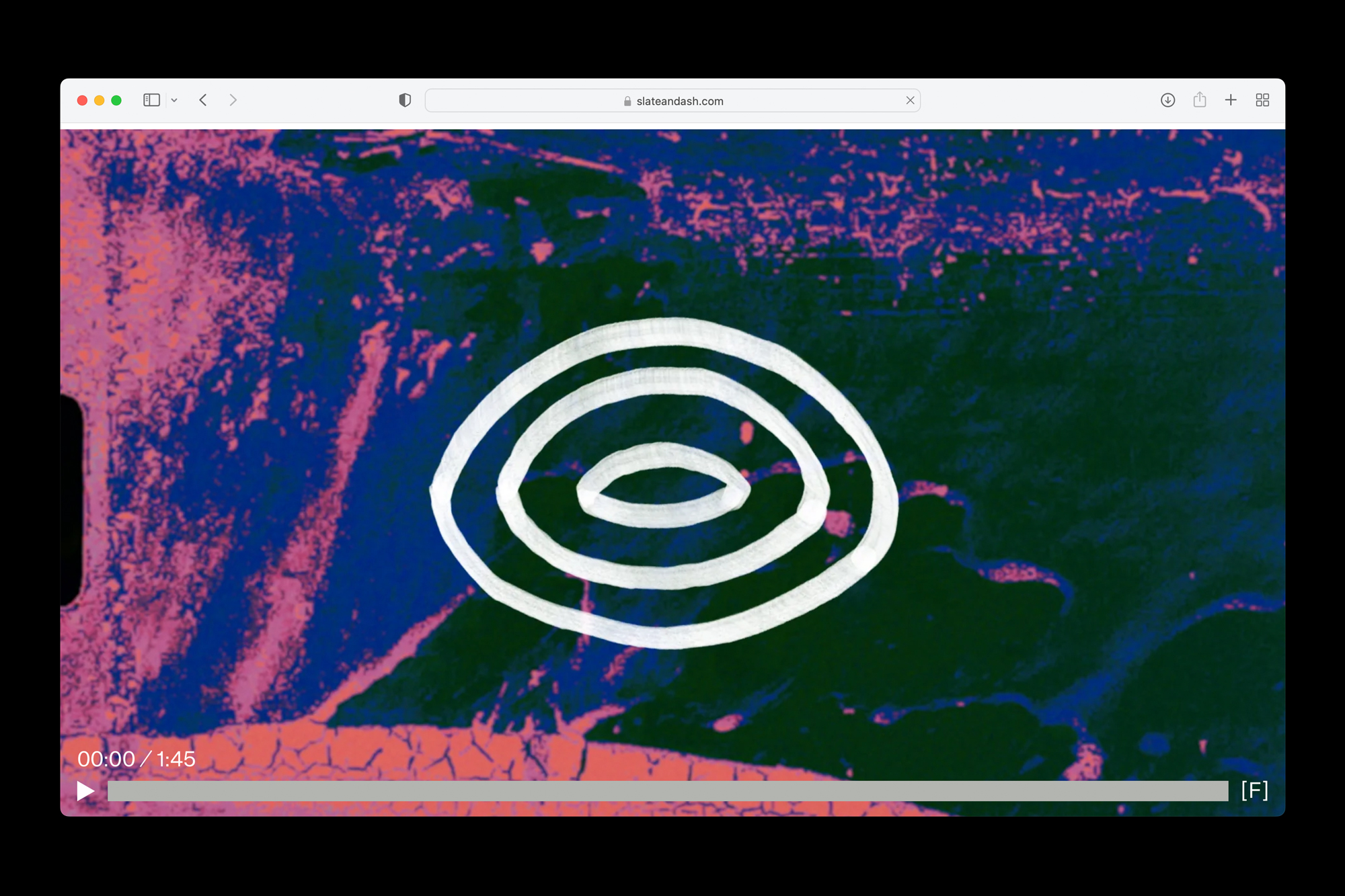Maximize the window with the green button

116,100
